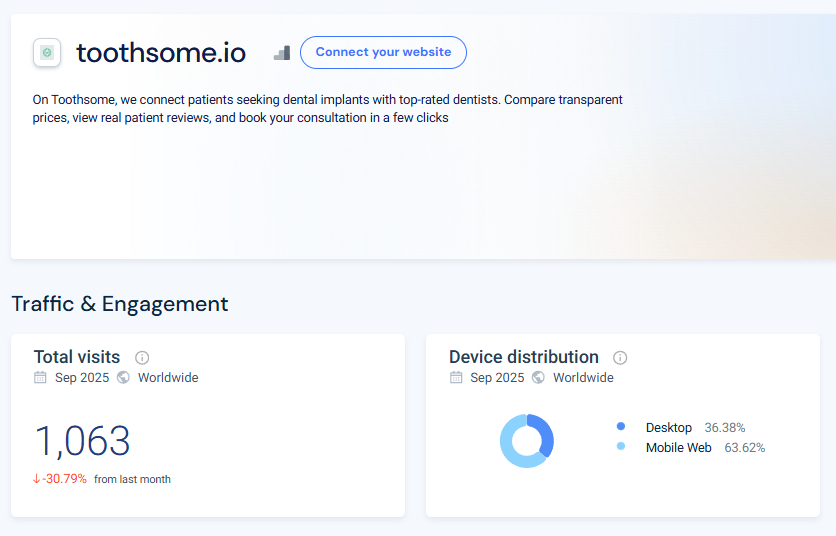
Task: Click Worldwide label in Device distribution card
Action: 583,378
